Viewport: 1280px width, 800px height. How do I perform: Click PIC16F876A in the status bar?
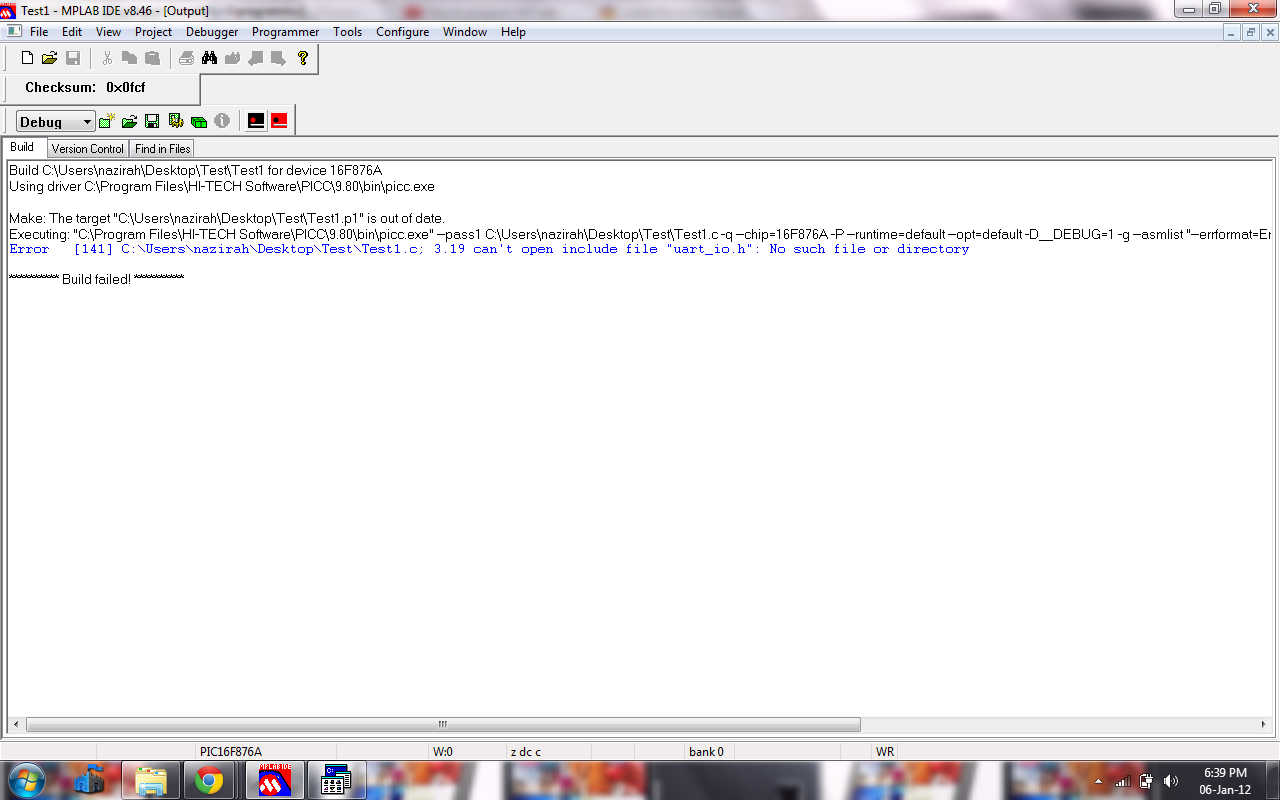point(231,752)
